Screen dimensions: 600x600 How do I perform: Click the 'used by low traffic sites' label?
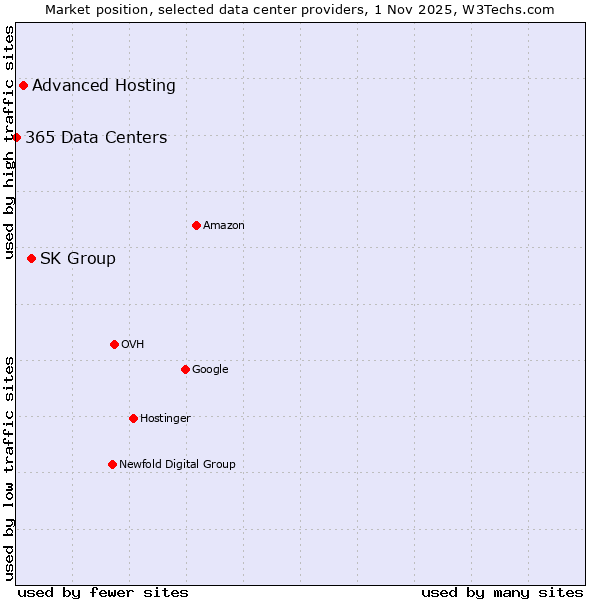[9, 468]
